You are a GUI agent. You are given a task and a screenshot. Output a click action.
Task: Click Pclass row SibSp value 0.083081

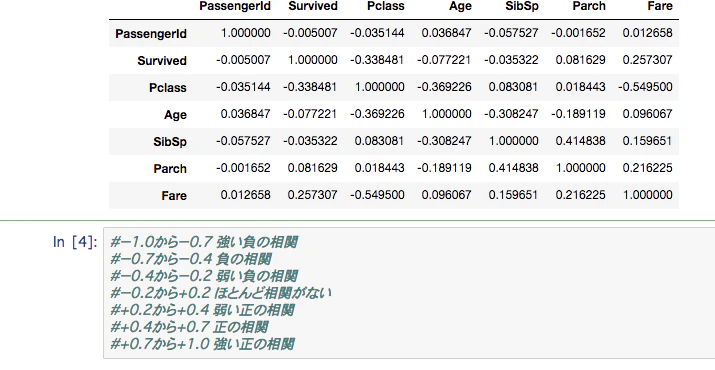pyautogui.click(x=513, y=87)
